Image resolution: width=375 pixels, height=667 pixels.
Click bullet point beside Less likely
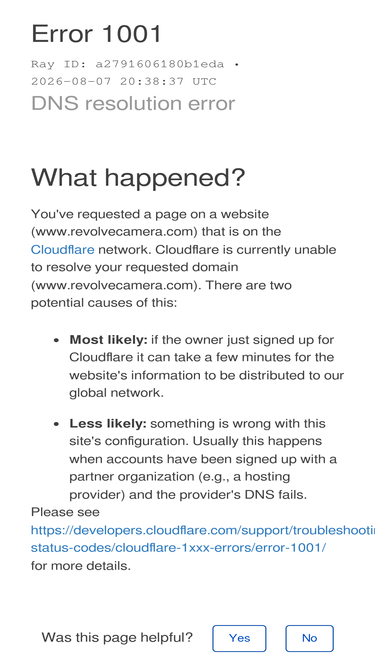57,425
